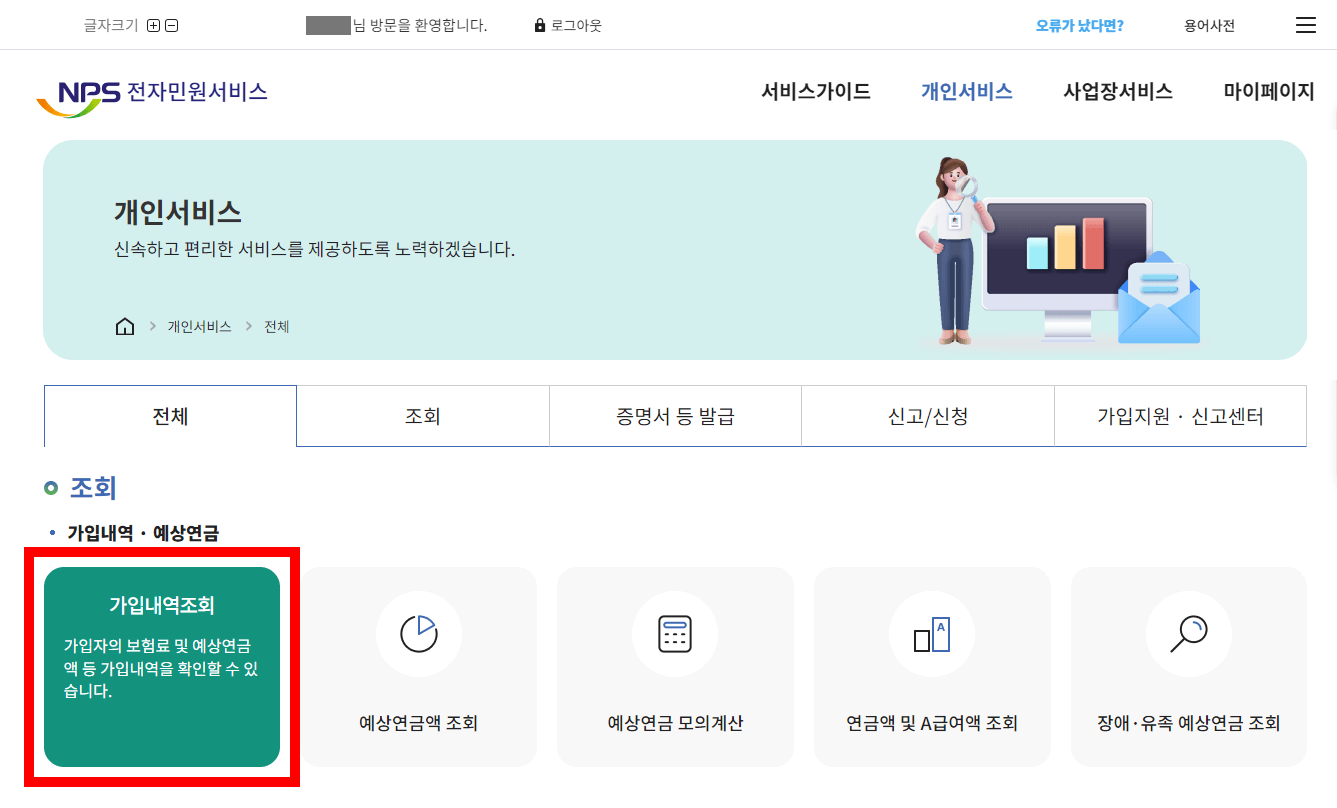1337x808 pixels.
Task: Open 마이페이지 from the top menu
Action: pyautogui.click(x=1268, y=91)
